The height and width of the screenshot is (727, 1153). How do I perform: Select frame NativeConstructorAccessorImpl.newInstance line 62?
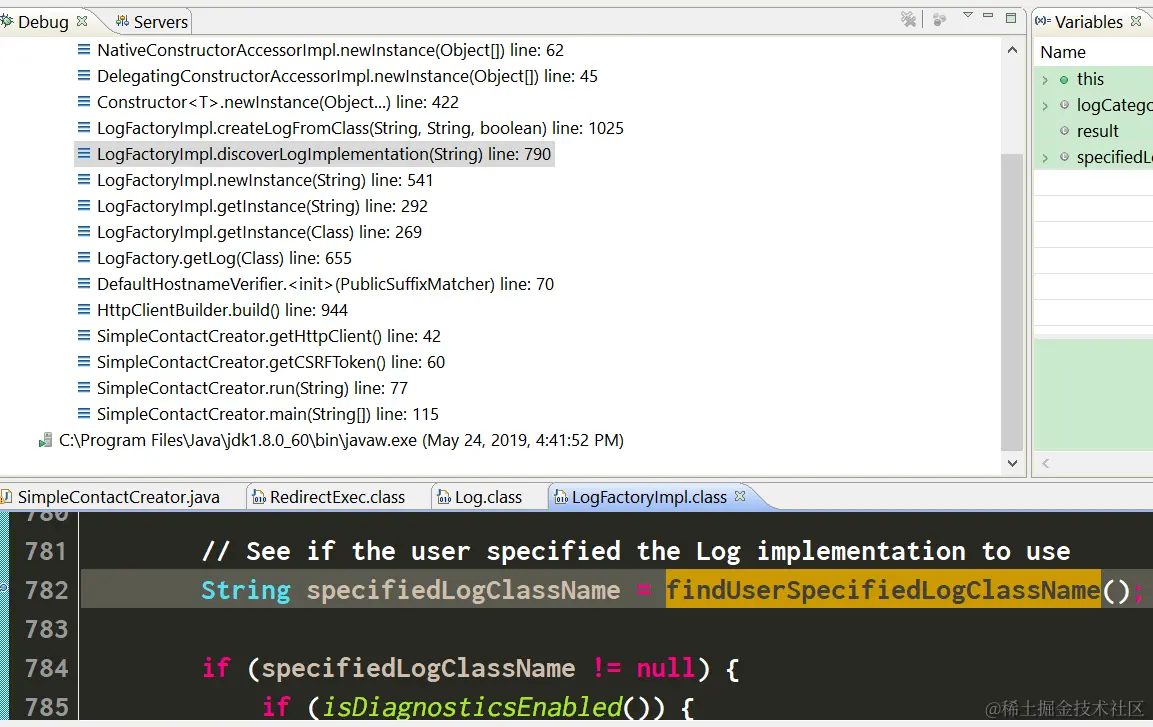point(330,50)
